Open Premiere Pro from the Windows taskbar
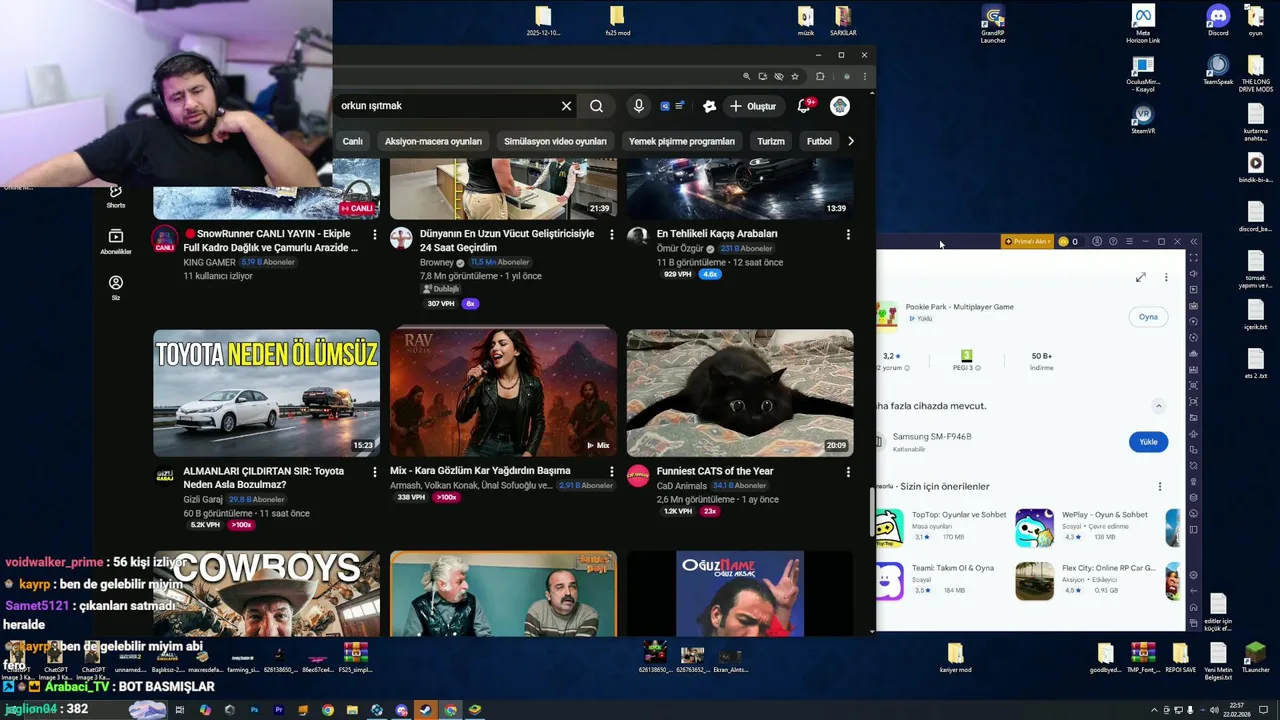The height and width of the screenshot is (720, 1280). click(x=279, y=710)
